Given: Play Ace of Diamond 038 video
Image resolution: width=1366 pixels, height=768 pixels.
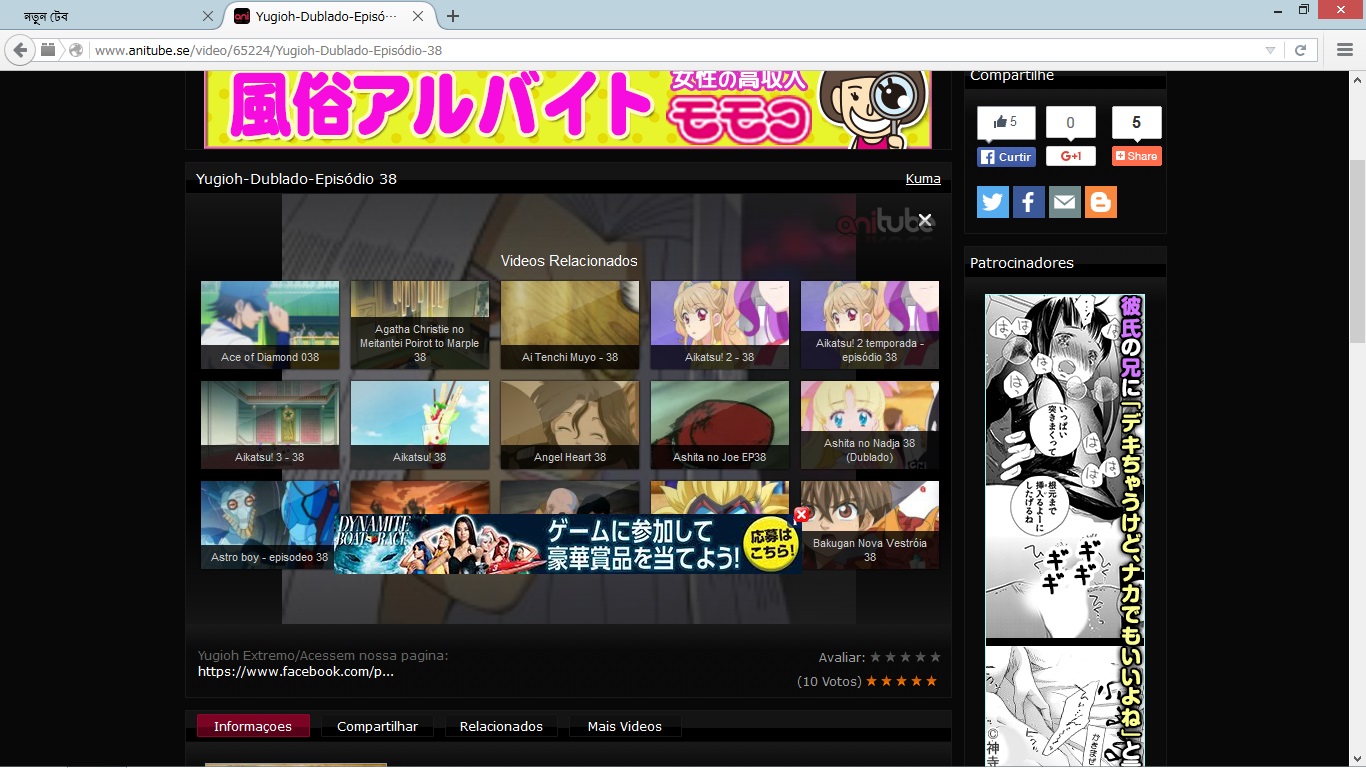Looking at the screenshot, I should (x=270, y=325).
